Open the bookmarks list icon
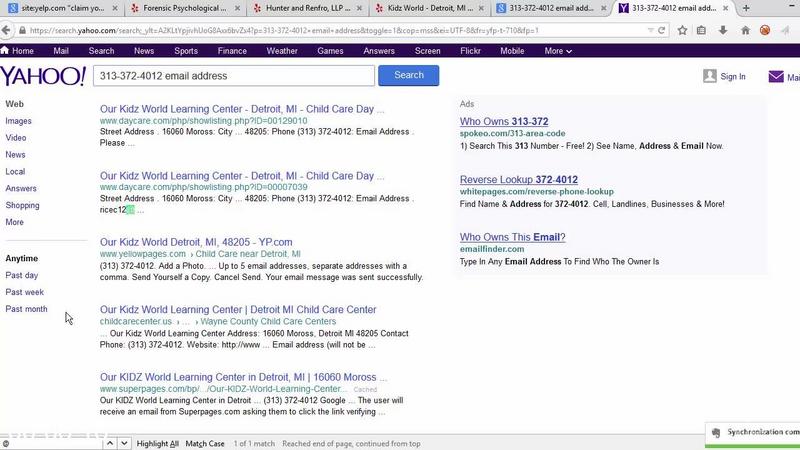 (702, 30)
